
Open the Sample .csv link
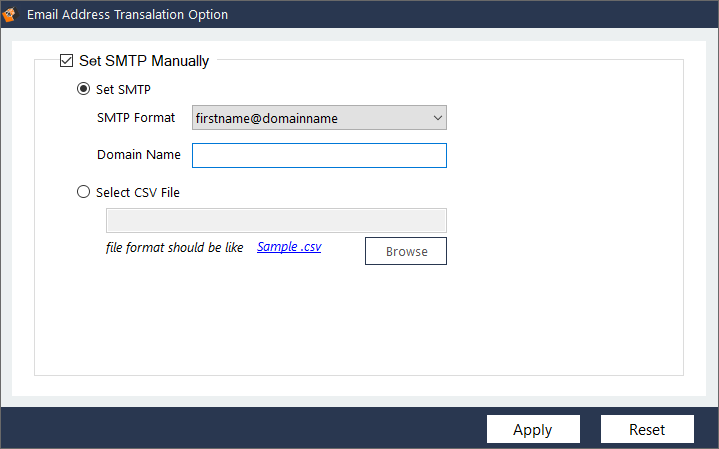(289, 247)
